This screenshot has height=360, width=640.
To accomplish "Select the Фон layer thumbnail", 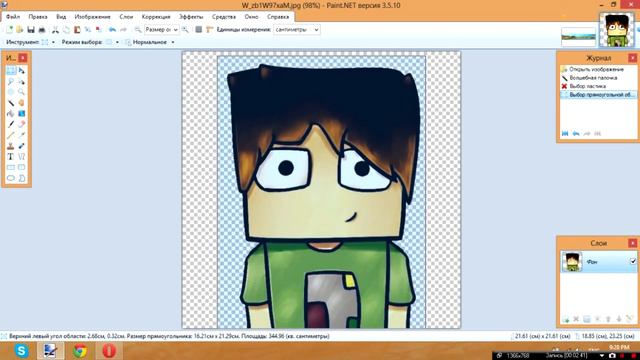I will pos(571,262).
